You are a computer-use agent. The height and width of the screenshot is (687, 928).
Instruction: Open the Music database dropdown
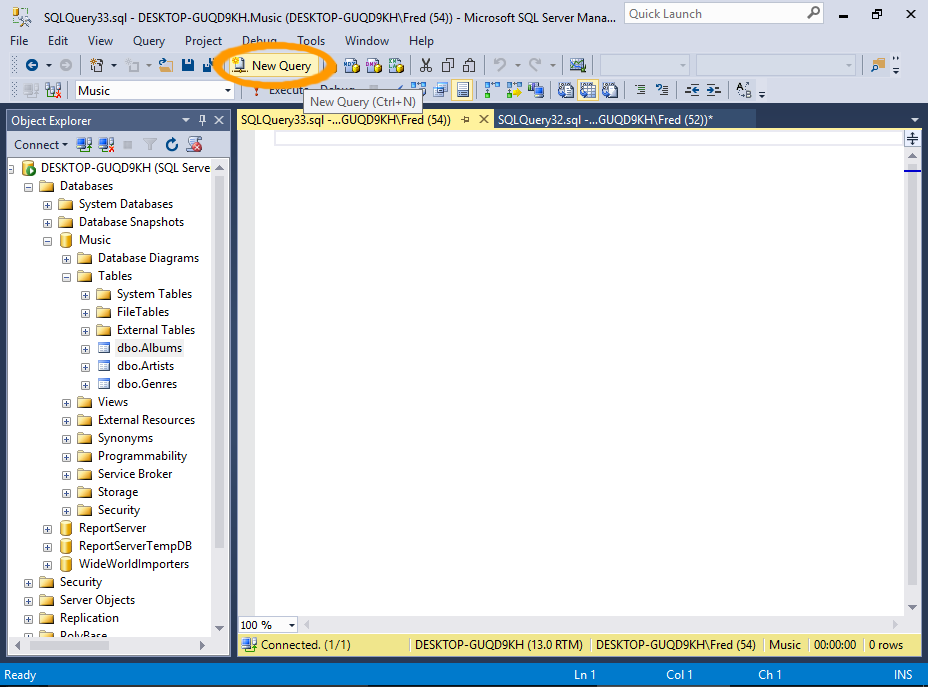pyautogui.click(x=227, y=90)
